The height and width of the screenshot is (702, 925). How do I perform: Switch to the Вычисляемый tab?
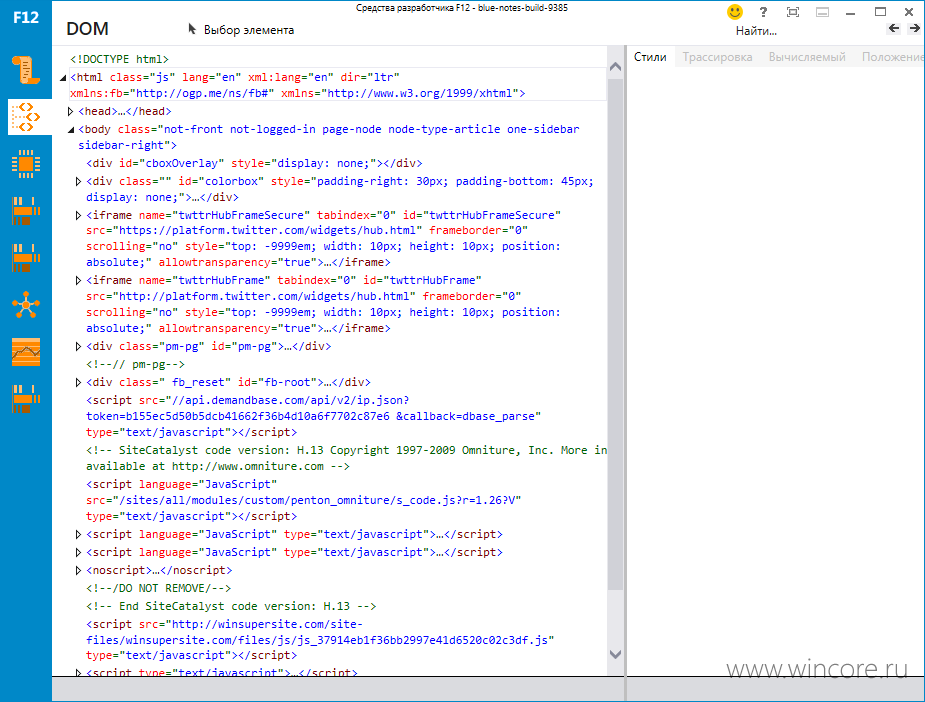[807, 57]
